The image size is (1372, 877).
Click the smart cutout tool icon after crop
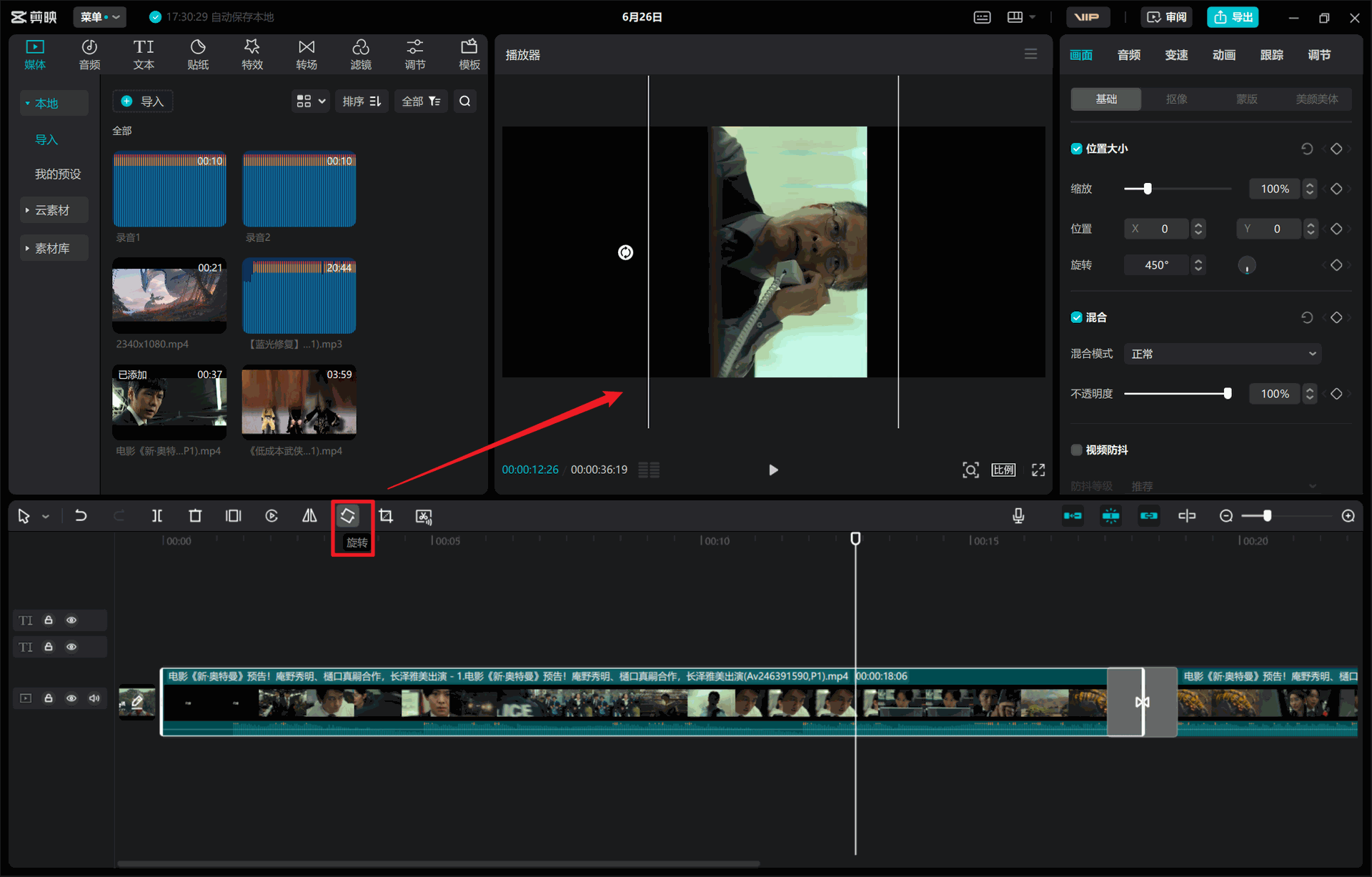pos(424,516)
